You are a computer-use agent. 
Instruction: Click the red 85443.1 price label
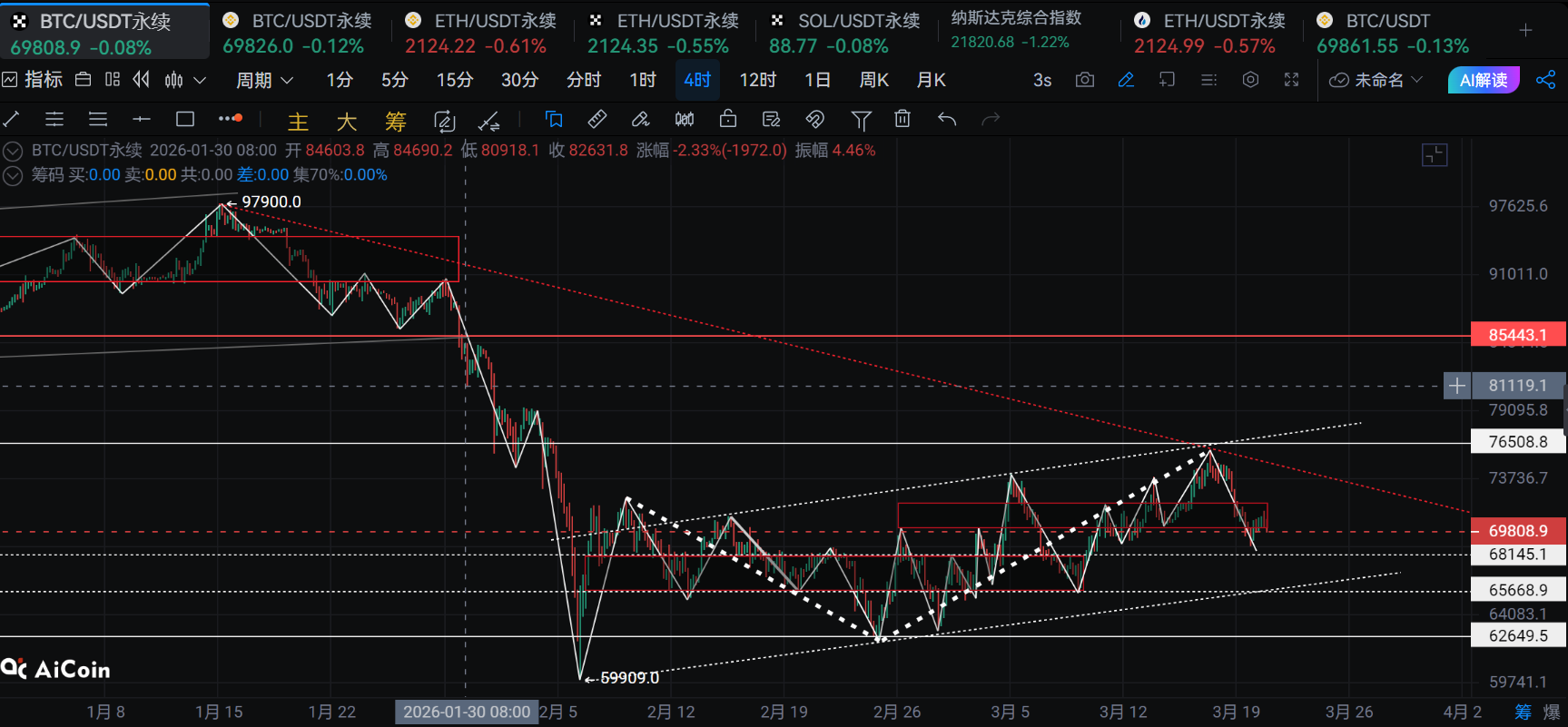1517,335
